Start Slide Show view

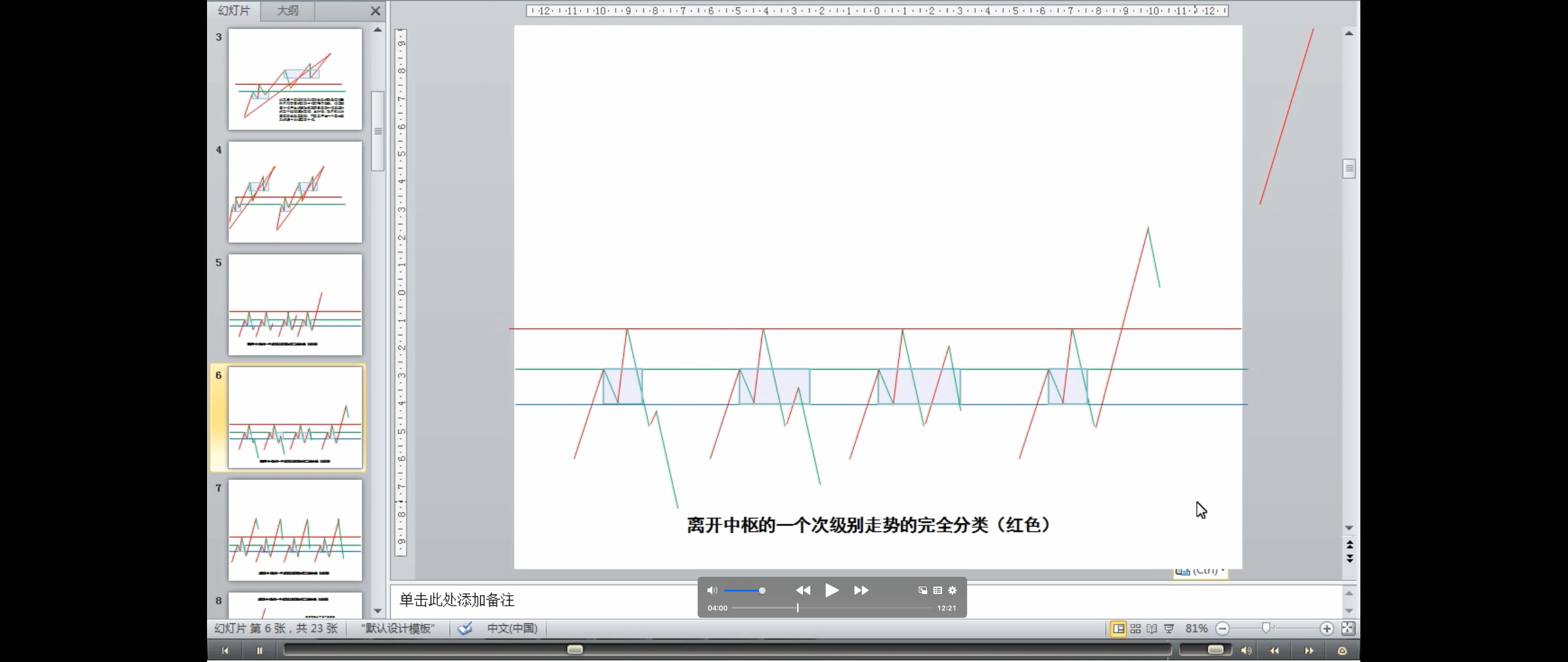[1169, 628]
